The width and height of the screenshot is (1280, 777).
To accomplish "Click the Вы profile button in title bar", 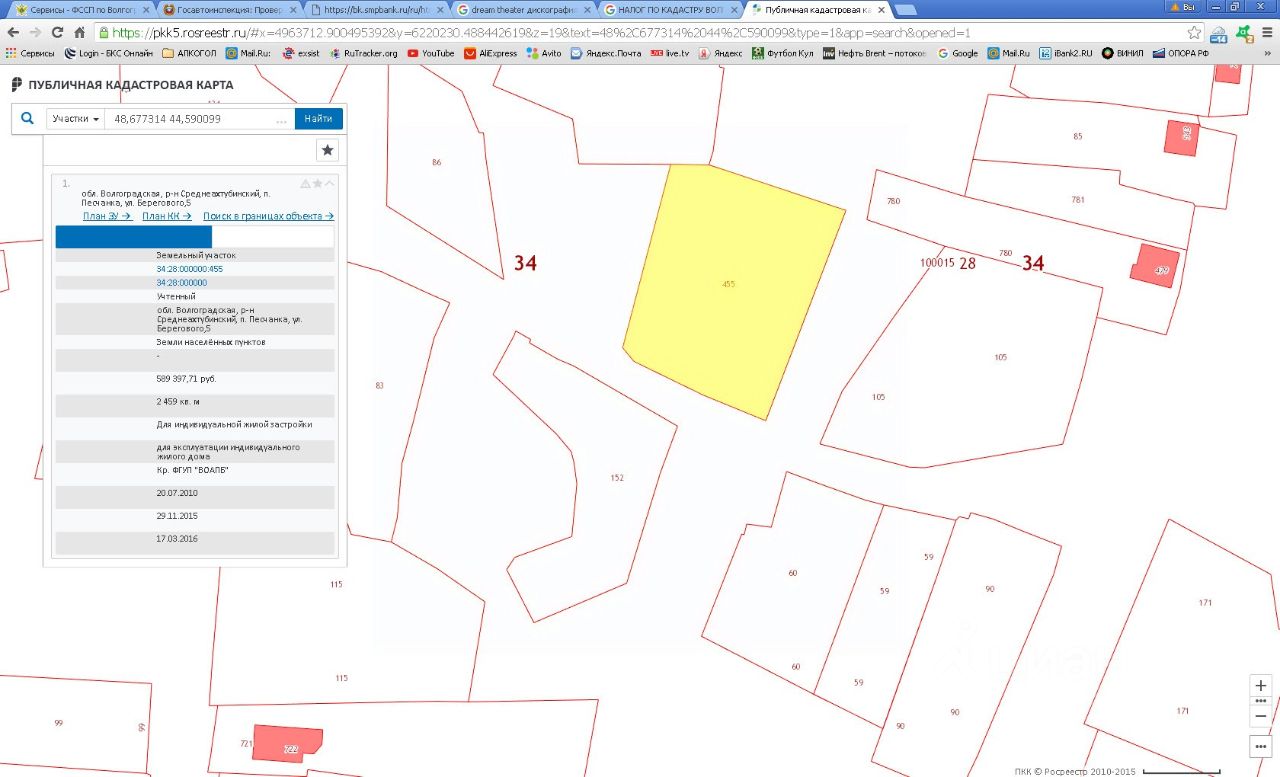I will (1183, 6).
